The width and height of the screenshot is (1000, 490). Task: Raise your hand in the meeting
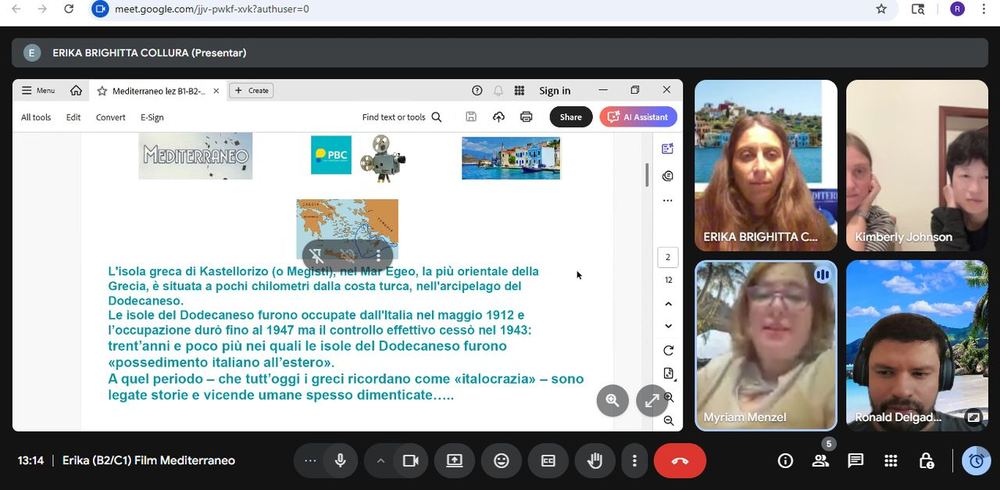[595, 461]
